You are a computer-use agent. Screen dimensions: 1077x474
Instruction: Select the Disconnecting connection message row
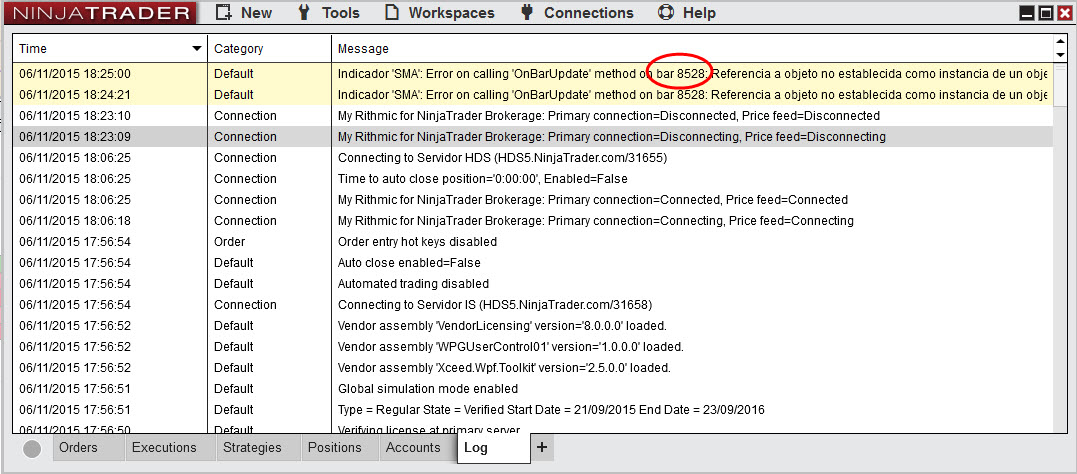click(533, 137)
